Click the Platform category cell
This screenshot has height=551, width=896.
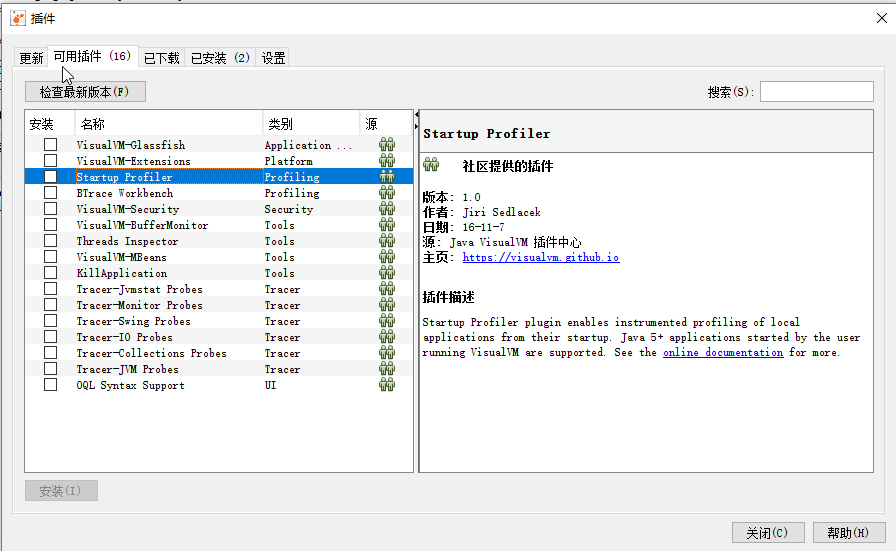288,161
